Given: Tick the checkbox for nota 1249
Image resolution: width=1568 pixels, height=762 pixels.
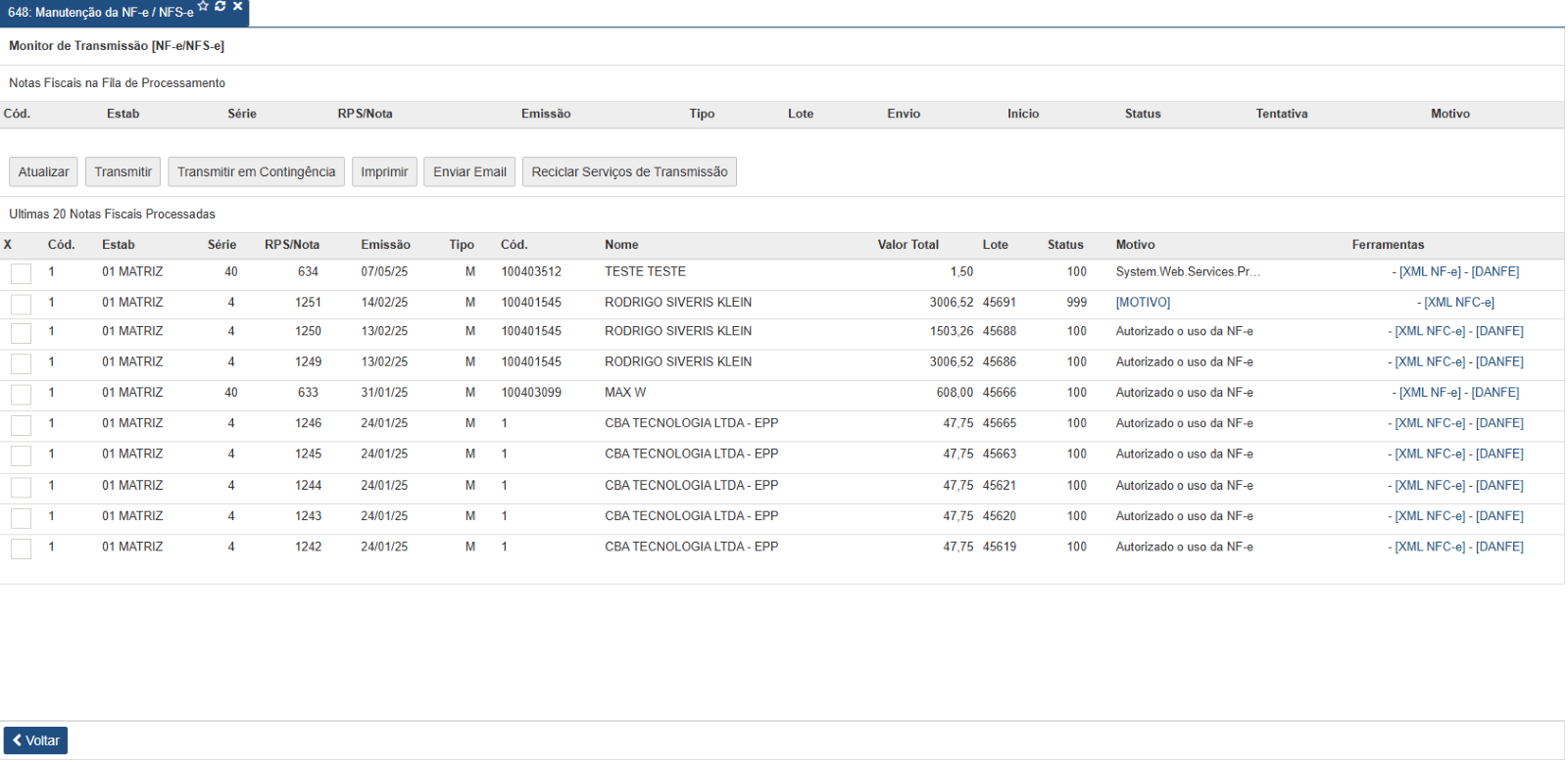Looking at the screenshot, I should (x=21, y=363).
